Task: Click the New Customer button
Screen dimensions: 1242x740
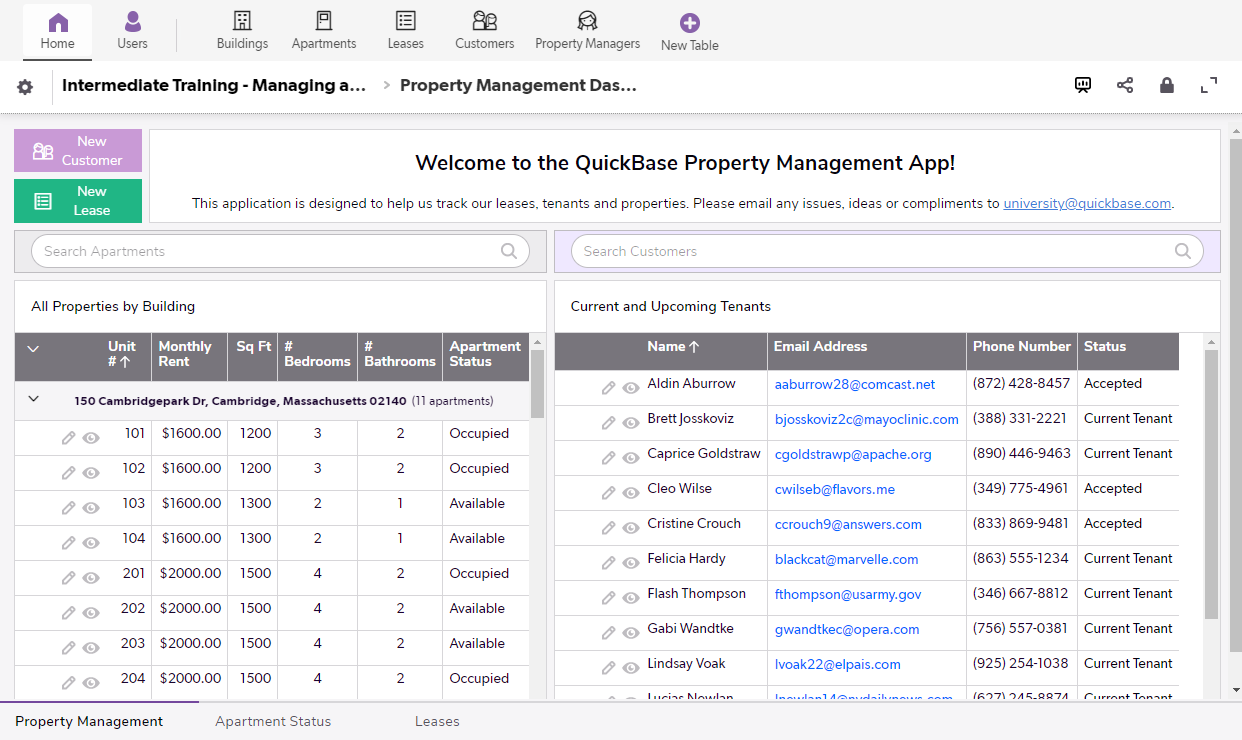Action: pos(78,151)
